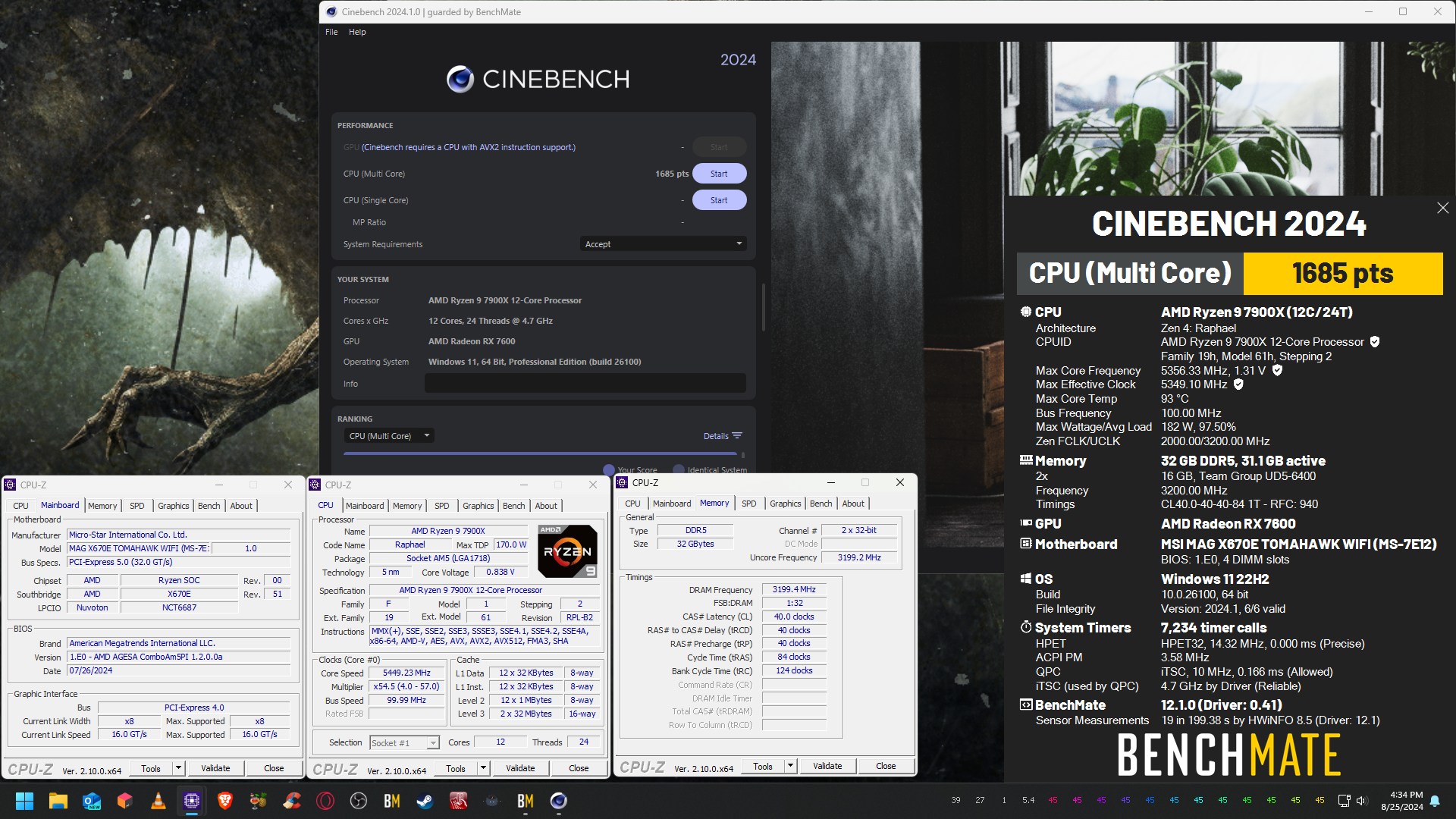Click the verified shield next to CPUID

point(1375,342)
